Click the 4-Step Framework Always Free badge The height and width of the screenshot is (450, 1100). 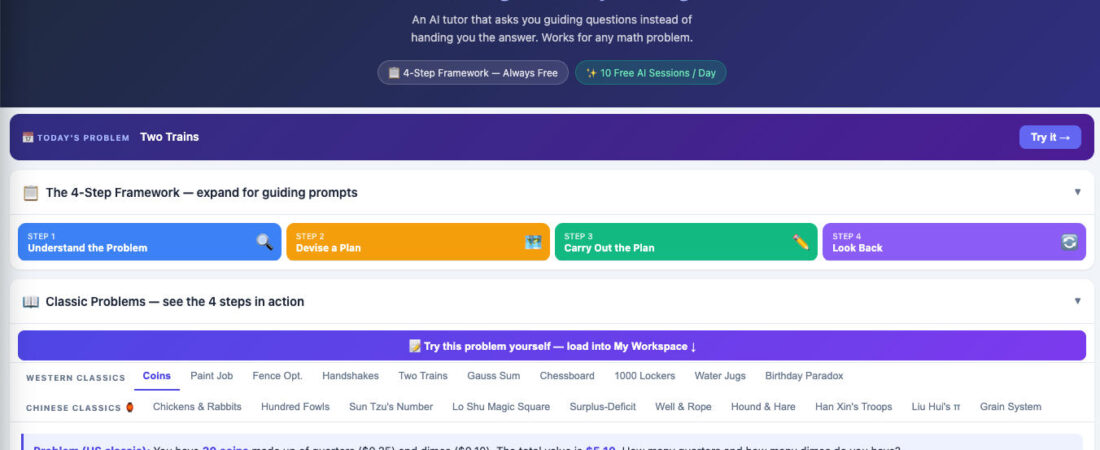(x=473, y=73)
